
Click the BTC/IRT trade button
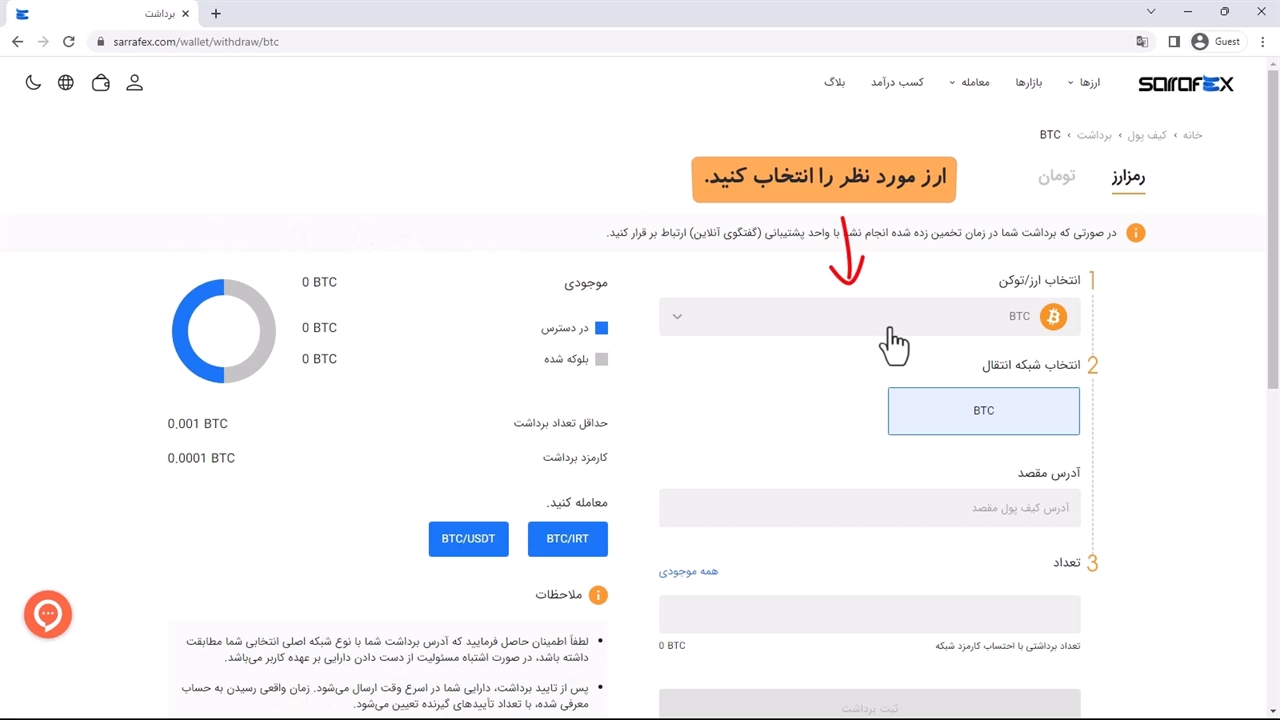pos(567,539)
